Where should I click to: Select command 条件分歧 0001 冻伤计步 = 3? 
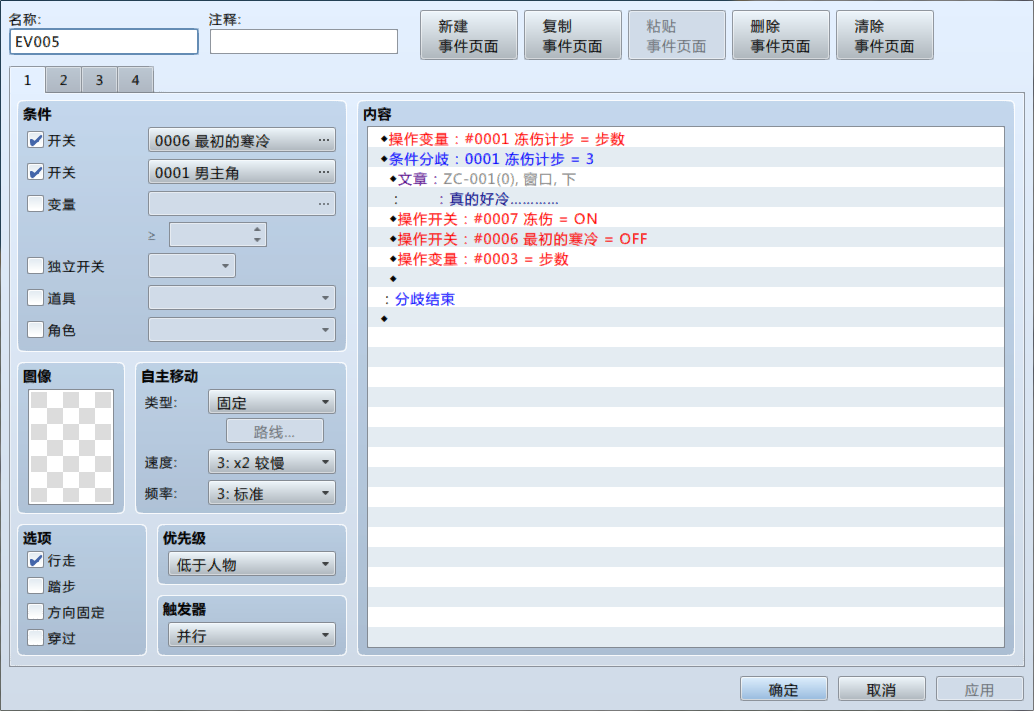(x=686, y=158)
